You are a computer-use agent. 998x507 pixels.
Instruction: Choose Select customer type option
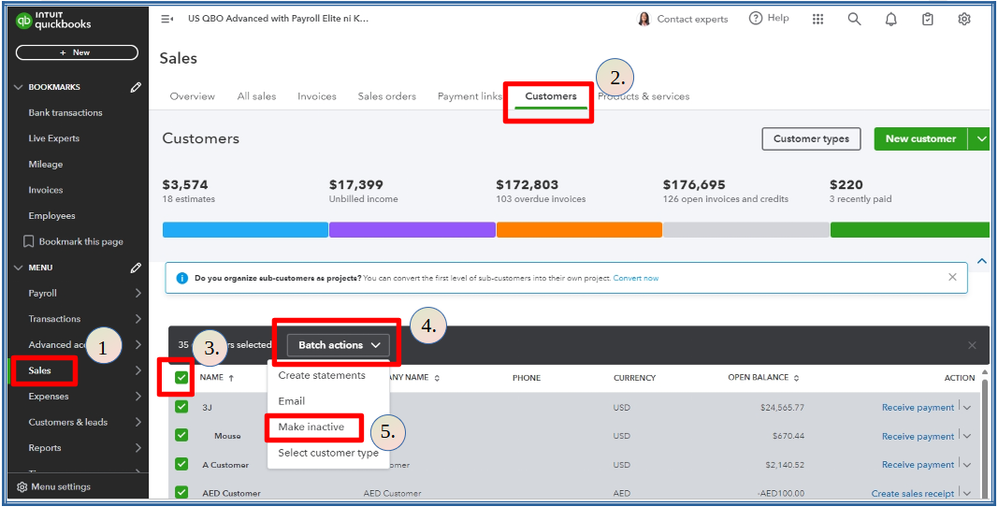click(328, 453)
